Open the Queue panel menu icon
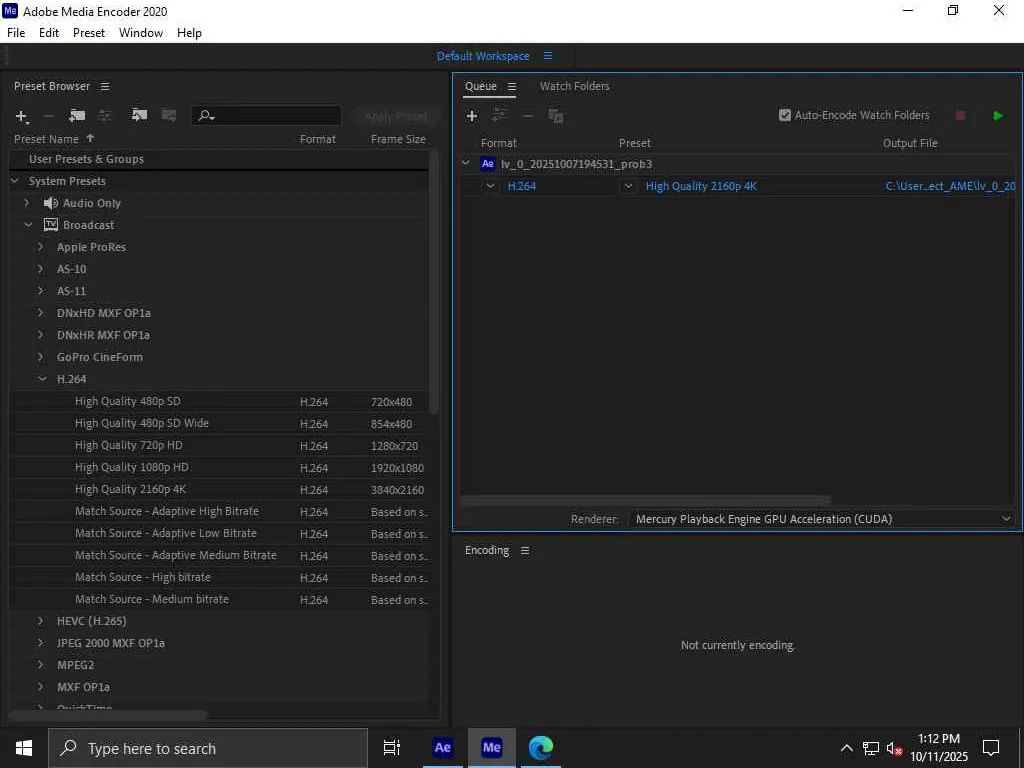 512,86
